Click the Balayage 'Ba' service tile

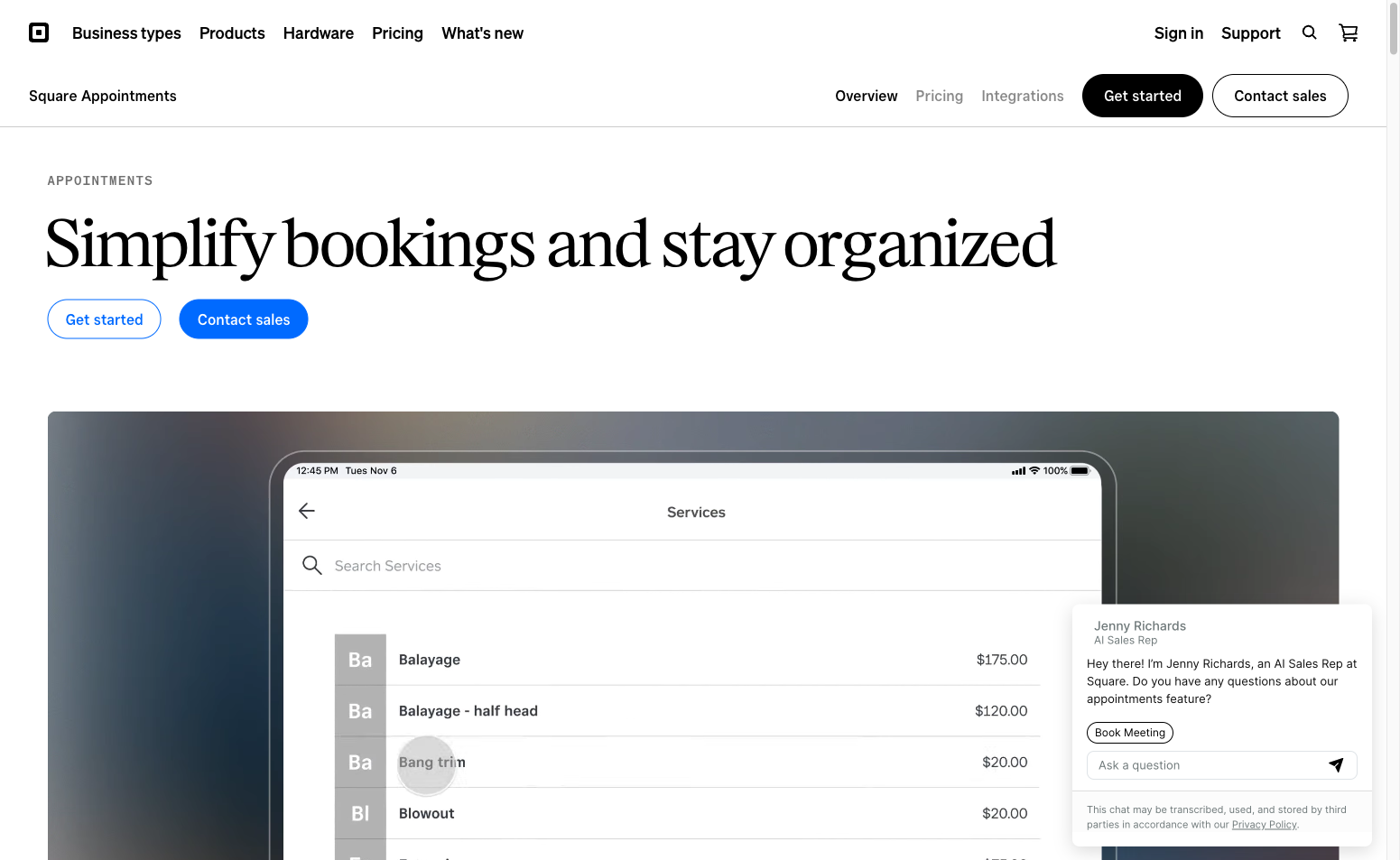360,660
